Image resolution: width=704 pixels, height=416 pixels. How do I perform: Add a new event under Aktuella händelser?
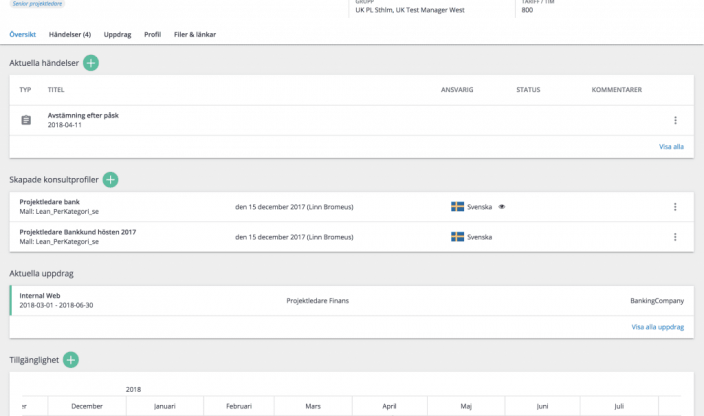click(91, 63)
